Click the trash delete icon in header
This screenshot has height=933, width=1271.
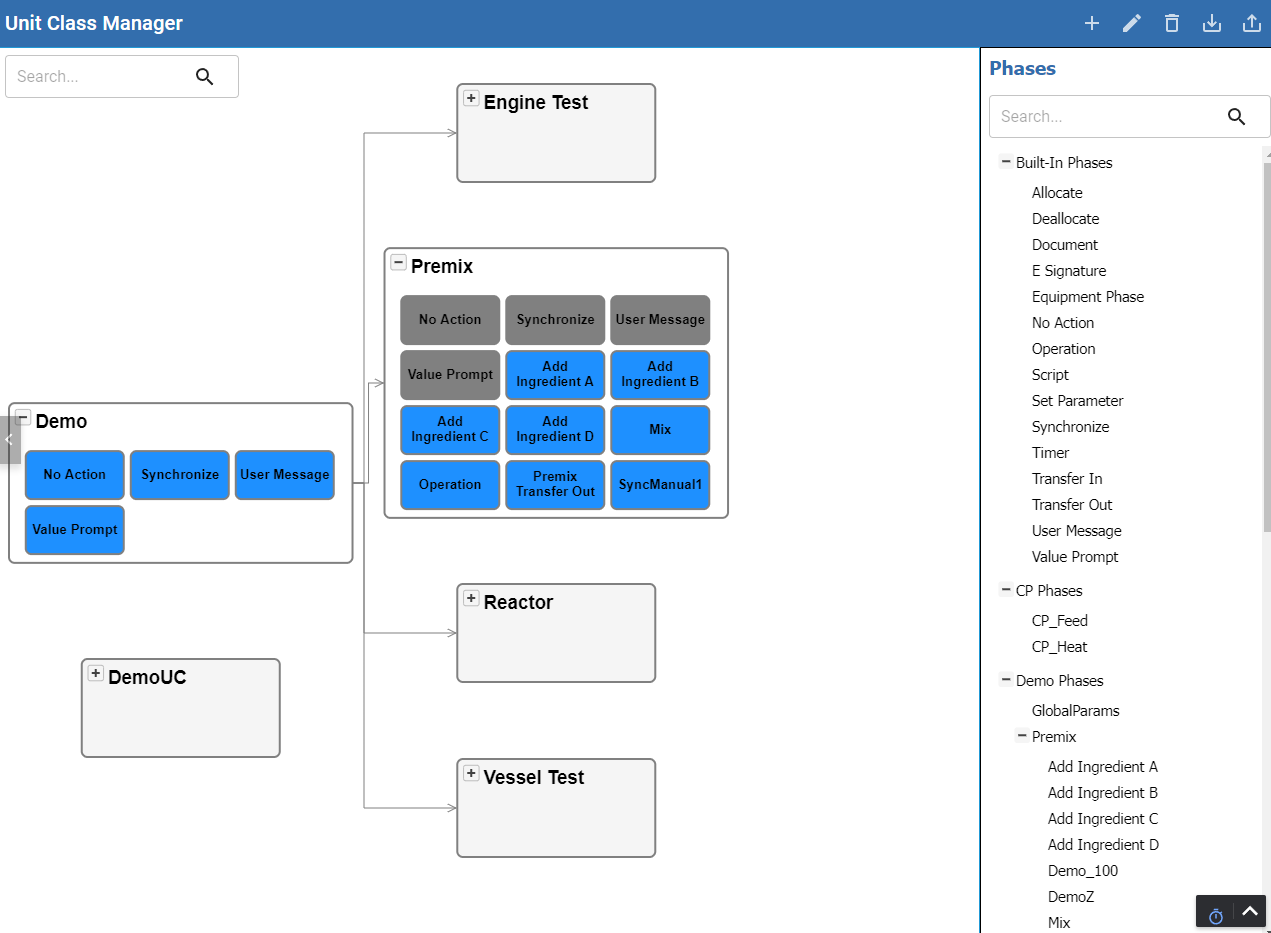1172,23
